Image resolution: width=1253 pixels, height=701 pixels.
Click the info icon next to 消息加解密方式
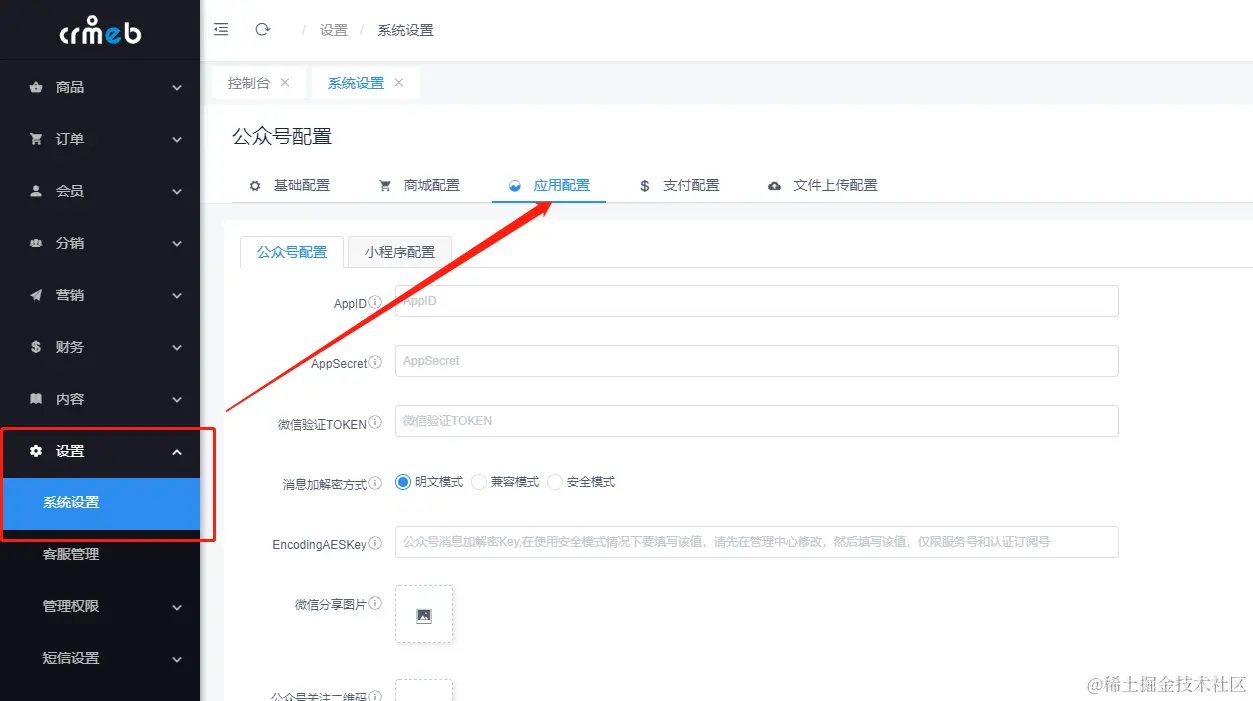pyautogui.click(x=375, y=483)
